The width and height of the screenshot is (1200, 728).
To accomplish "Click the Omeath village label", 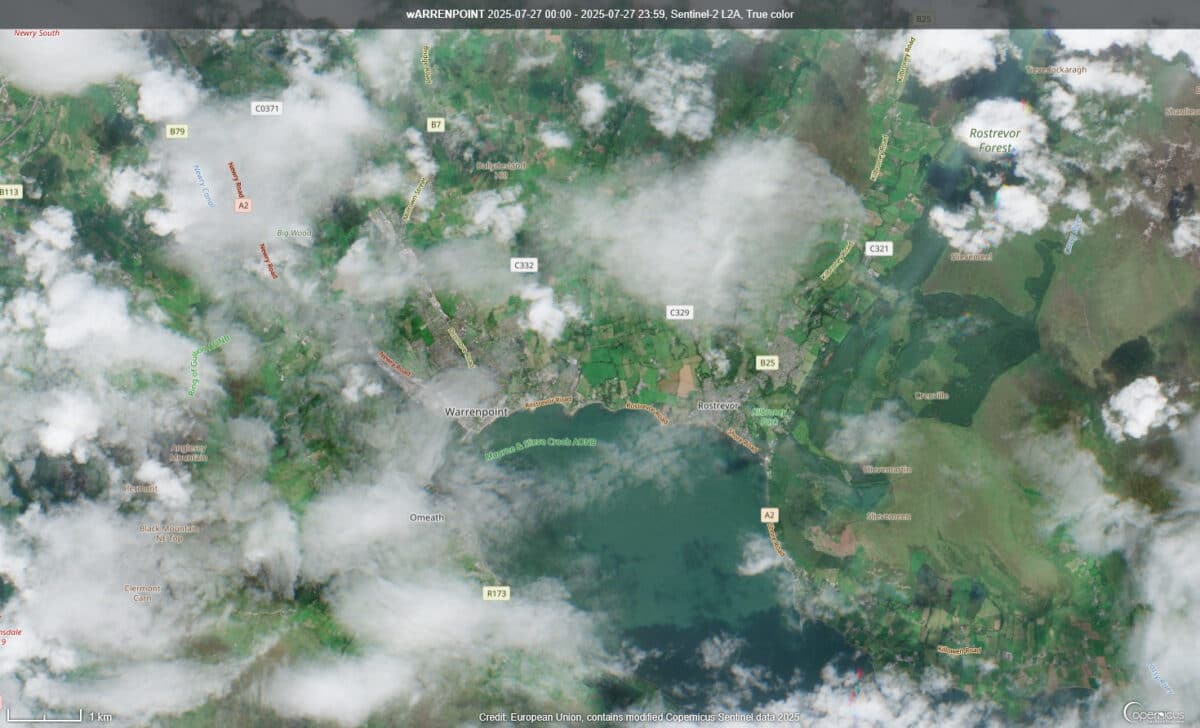I will tap(427, 517).
